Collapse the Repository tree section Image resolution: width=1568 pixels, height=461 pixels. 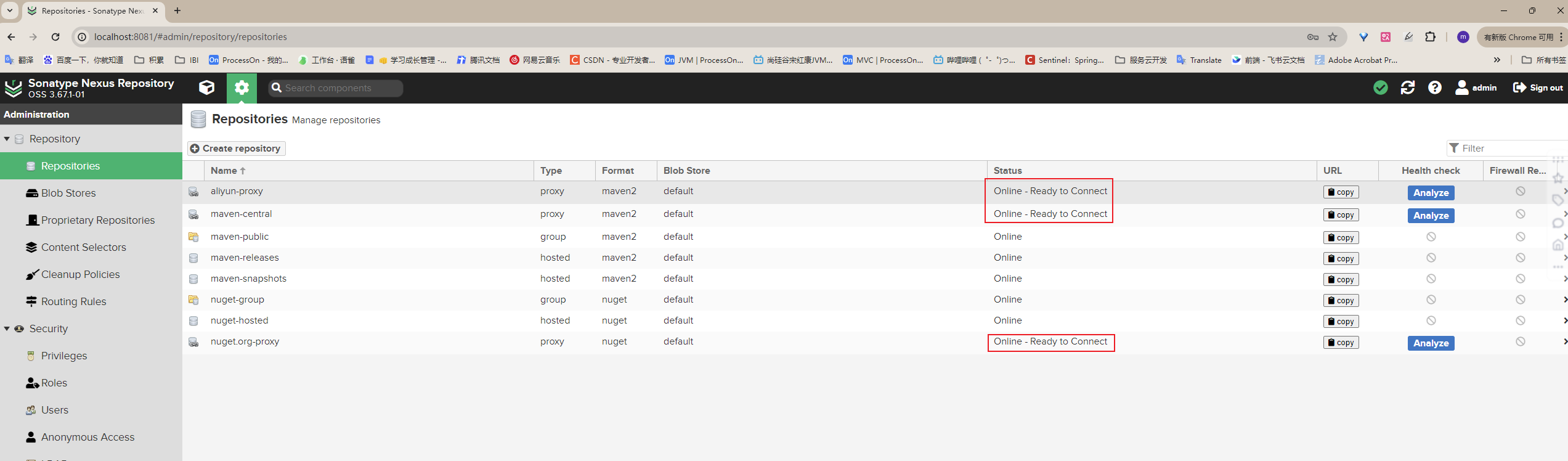7,139
